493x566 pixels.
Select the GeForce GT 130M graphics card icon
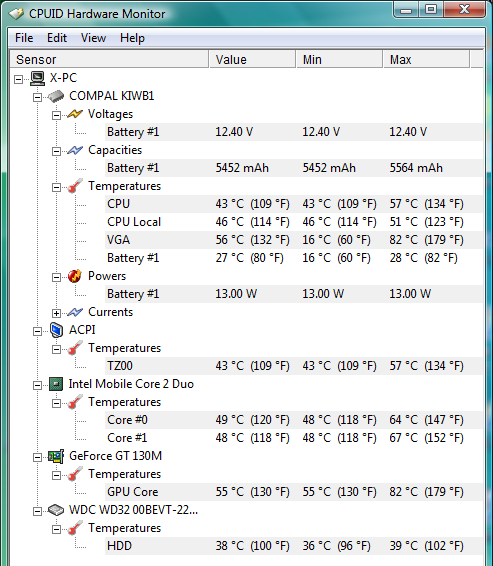click(56, 456)
